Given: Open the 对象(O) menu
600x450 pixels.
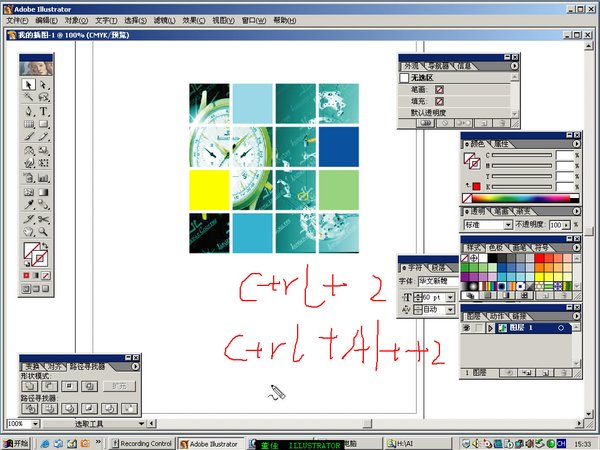Looking at the screenshot, I should pos(76,20).
